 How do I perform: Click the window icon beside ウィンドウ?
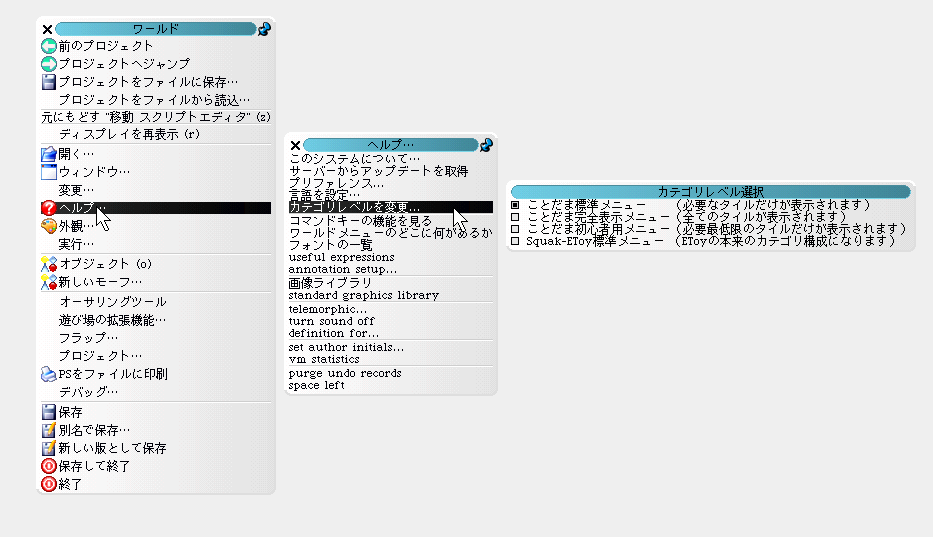click(48, 172)
